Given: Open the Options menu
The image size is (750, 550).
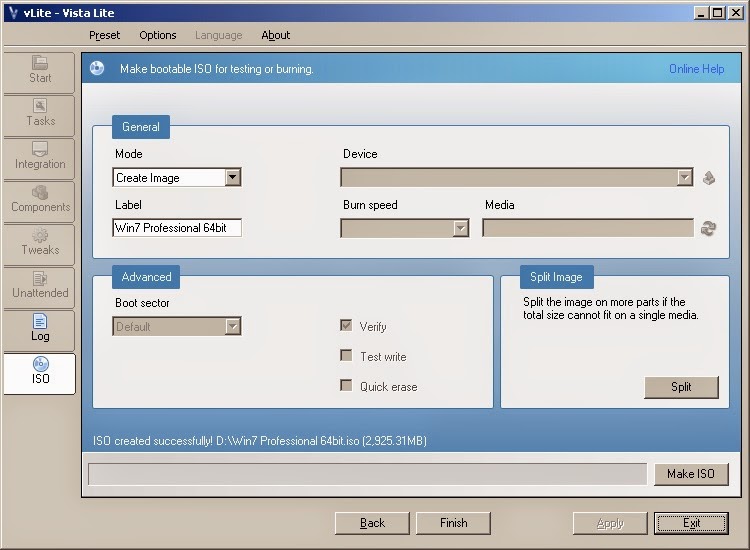Looking at the screenshot, I should pos(158,35).
